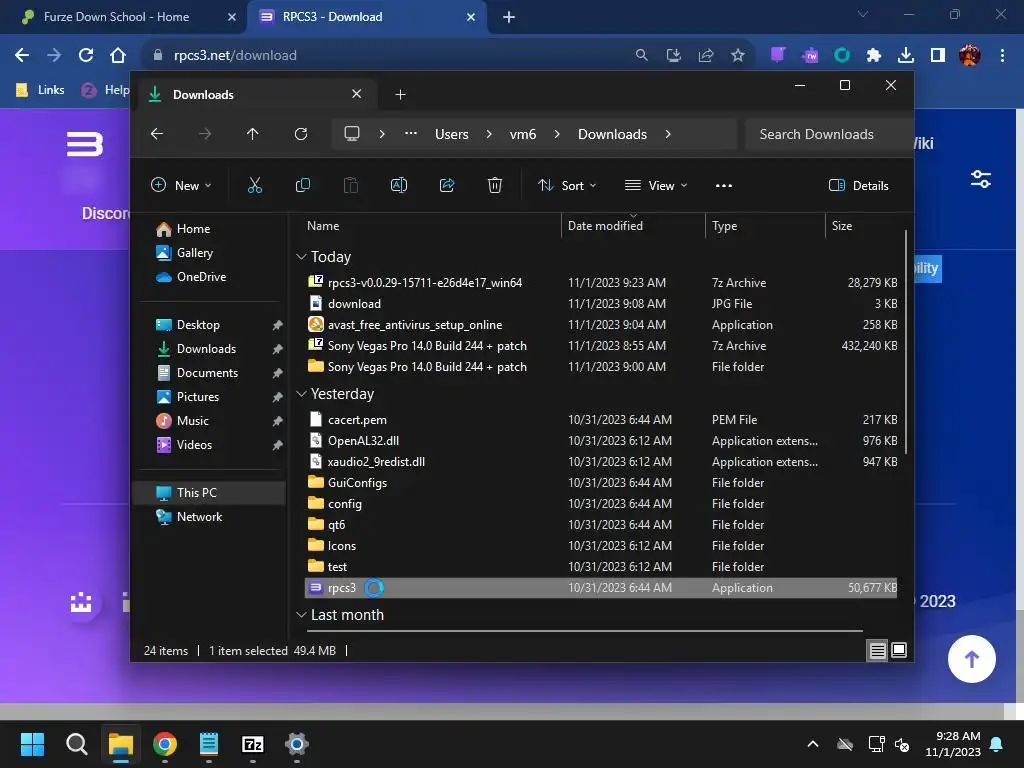Image resolution: width=1024 pixels, height=768 pixels.
Task: Click Chrome home button
Action: click(x=118, y=56)
